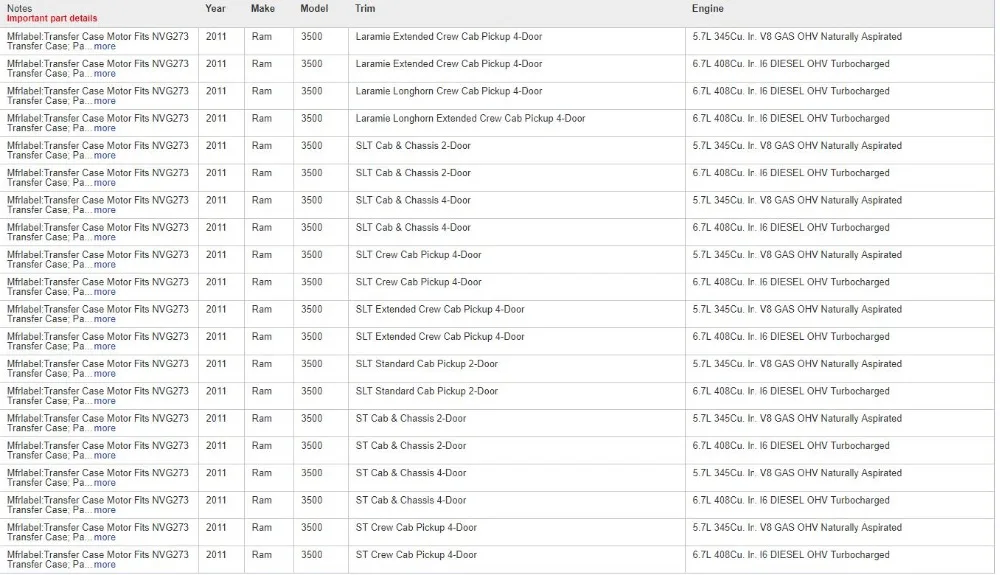
Task: Expand notes for SLT Cab & Chassis 2-Door 5.7L row
Action: [105, 156]
